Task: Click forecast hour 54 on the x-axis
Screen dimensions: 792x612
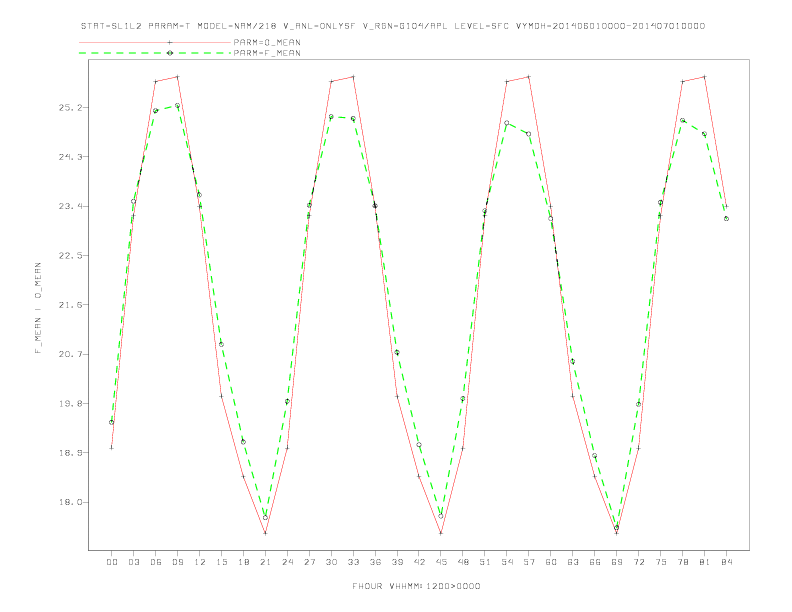Action: (x=507, y=562)
